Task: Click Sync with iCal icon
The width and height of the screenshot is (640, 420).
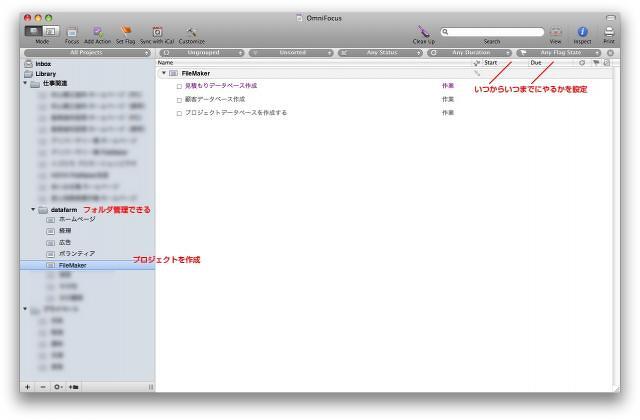Action: click(157, 32)
